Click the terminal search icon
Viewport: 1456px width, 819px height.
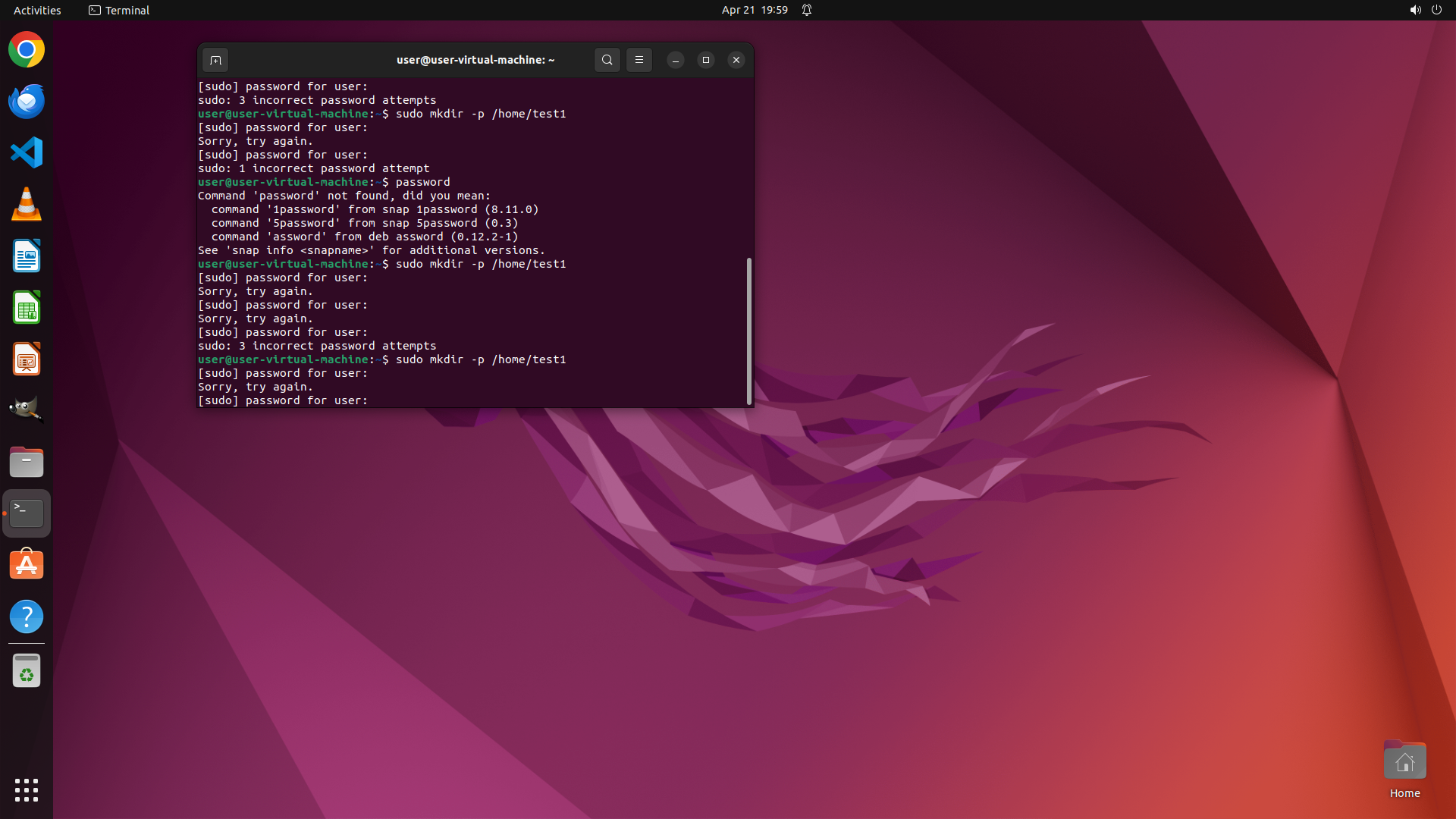coord(607,60)
